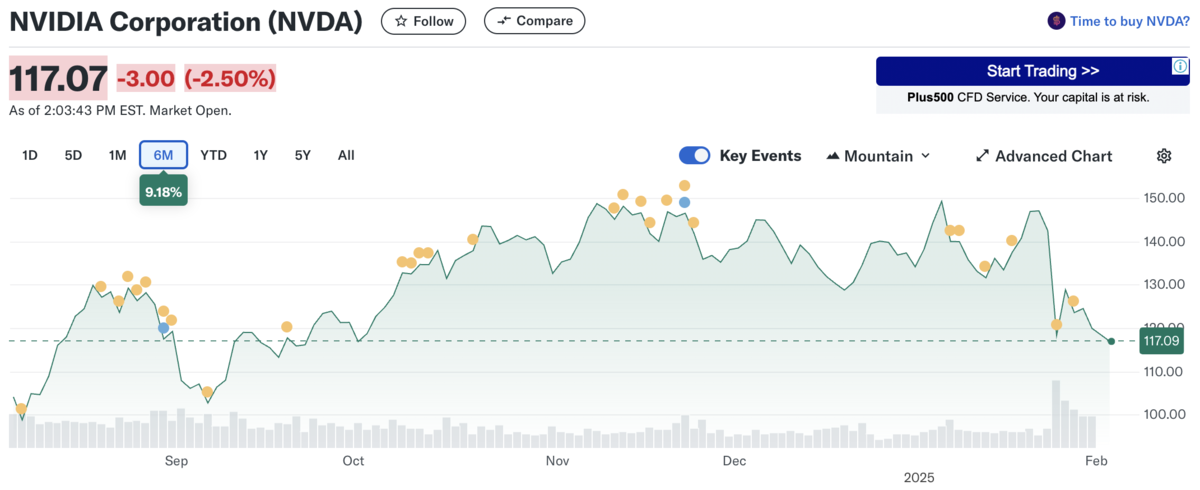Click the blue key event dot near September
1200x490 pixels.
pos(163,327)
